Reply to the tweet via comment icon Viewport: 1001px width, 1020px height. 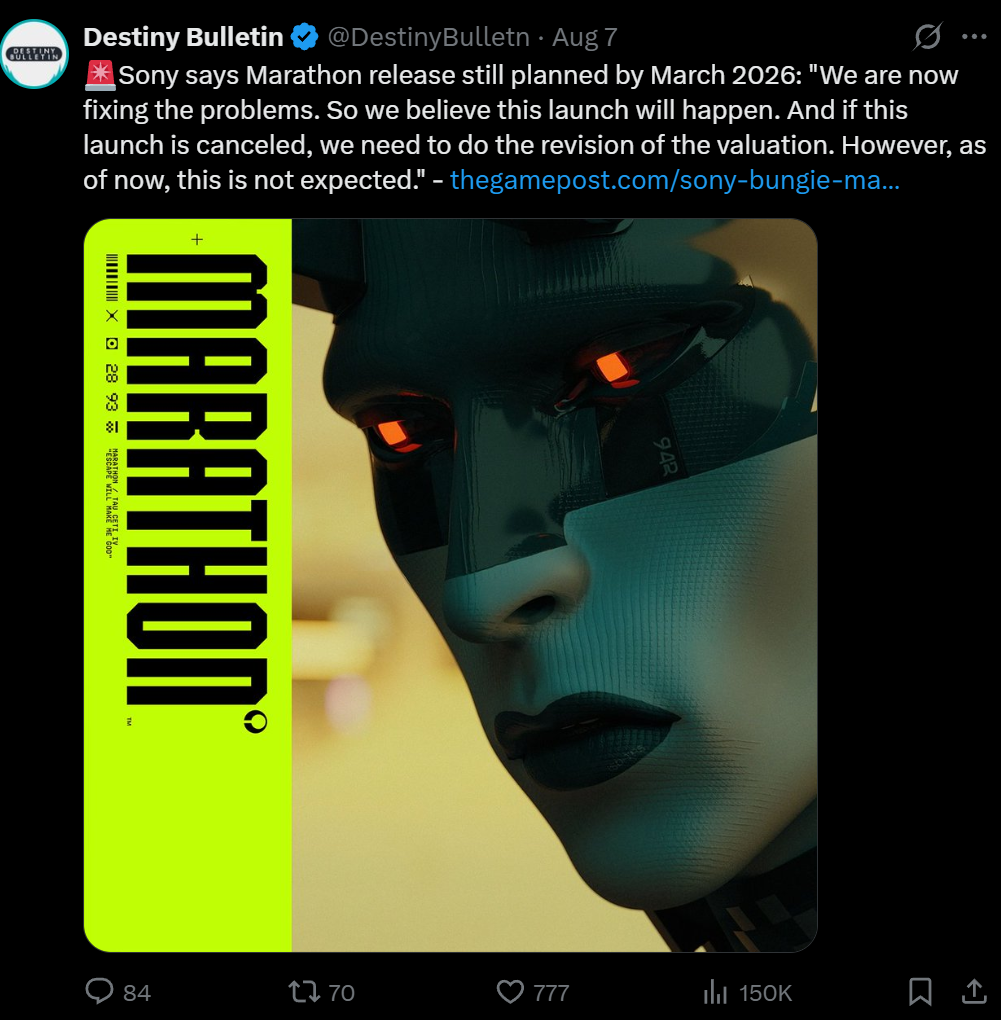(100, 991)
